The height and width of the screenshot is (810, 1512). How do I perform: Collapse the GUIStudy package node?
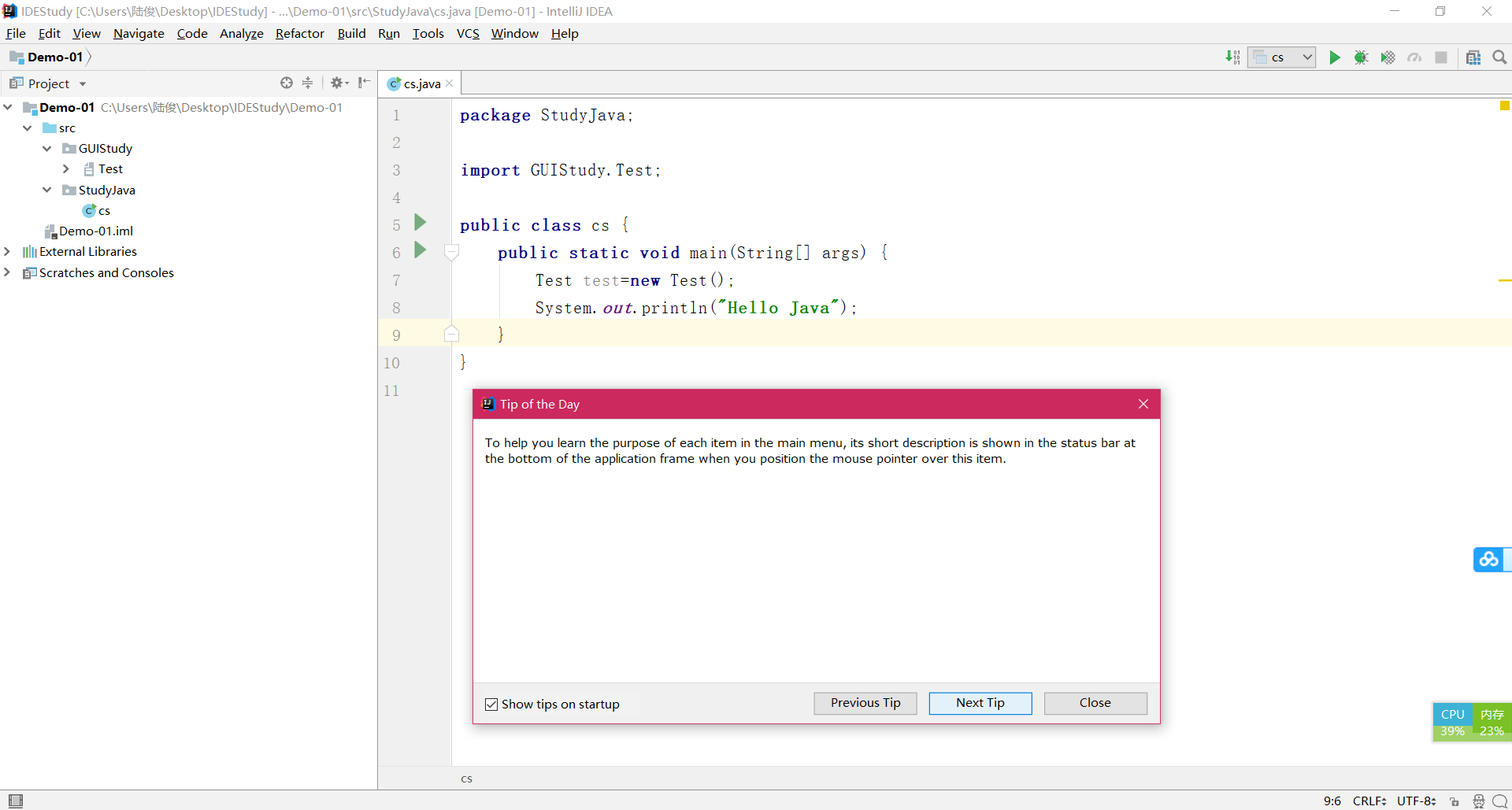click(47, 148)
